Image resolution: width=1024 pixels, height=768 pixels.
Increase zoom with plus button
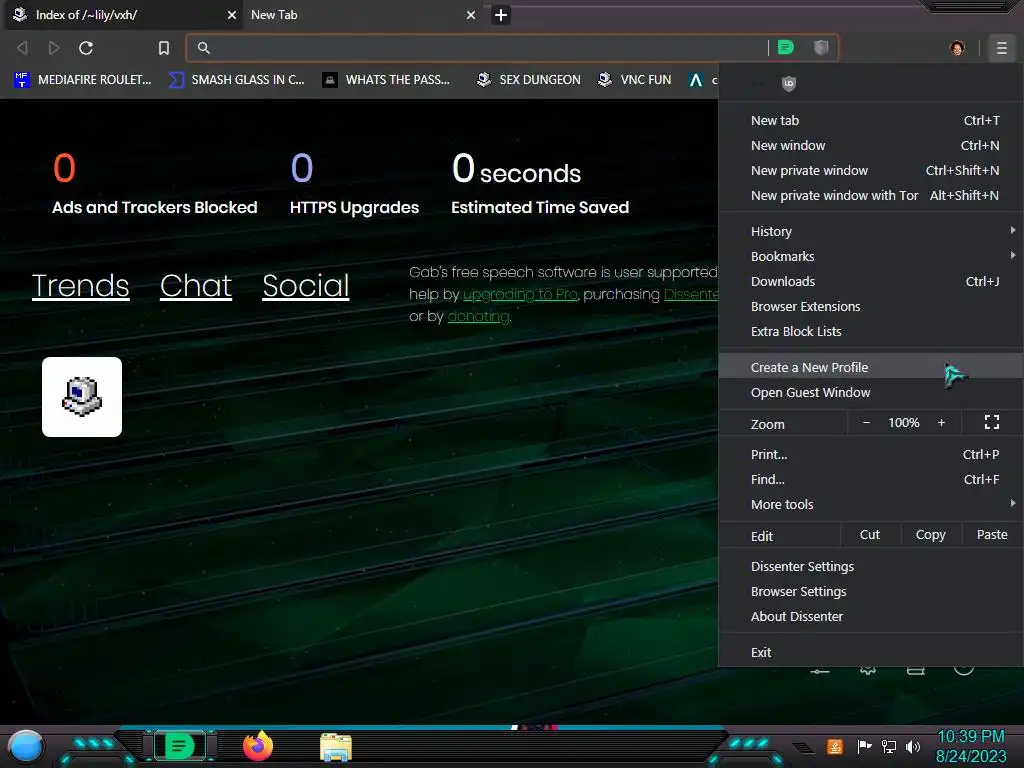tap(941, 423)
